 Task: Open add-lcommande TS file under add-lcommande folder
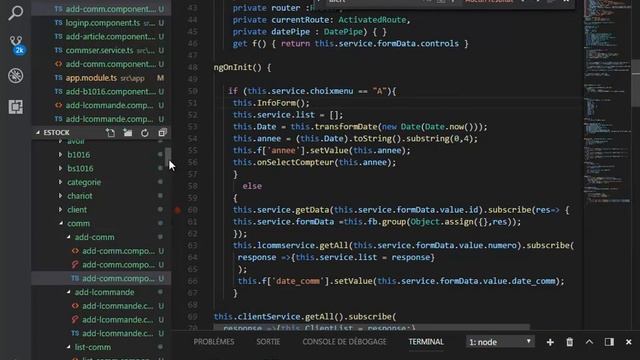click(101, 333)
